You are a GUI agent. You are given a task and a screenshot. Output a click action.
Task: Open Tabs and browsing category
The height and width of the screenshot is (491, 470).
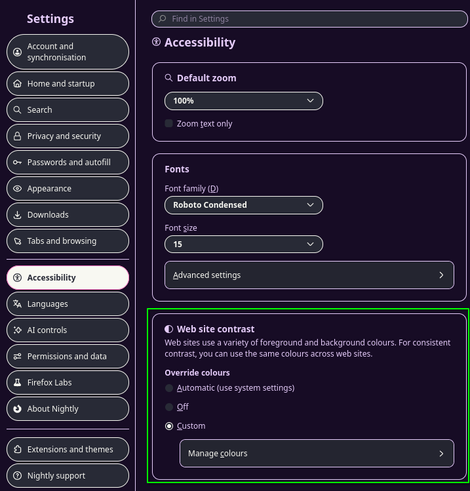tap(68, 241)
